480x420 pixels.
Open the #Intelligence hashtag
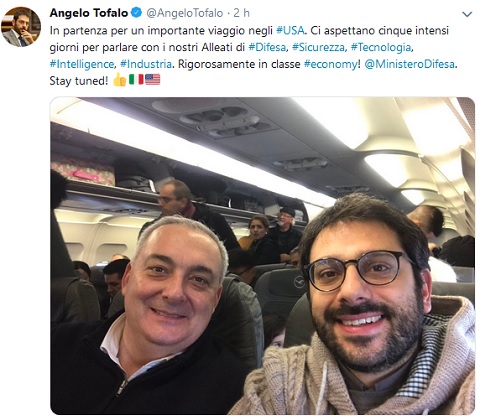[x=82, y=64]
